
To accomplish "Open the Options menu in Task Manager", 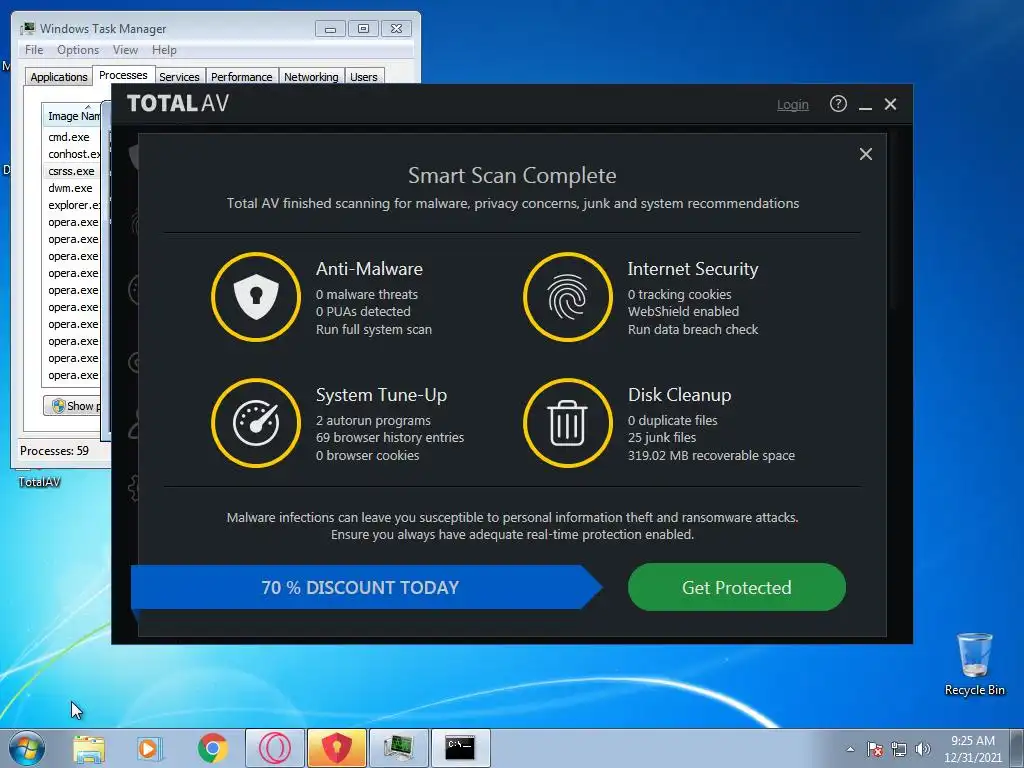I will pyautogui.click(x=78, y=50).
